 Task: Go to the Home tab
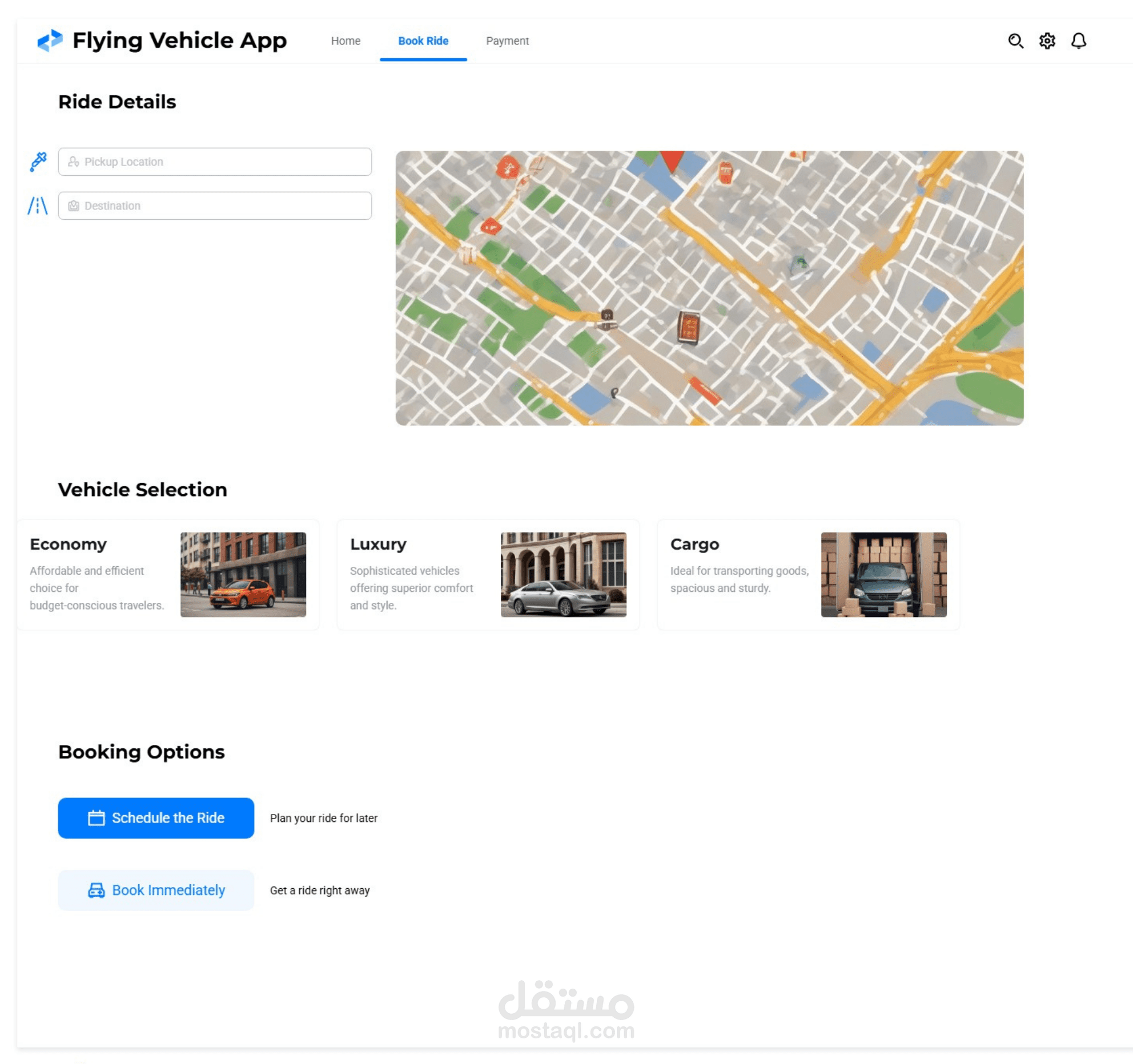click(345, 41)
